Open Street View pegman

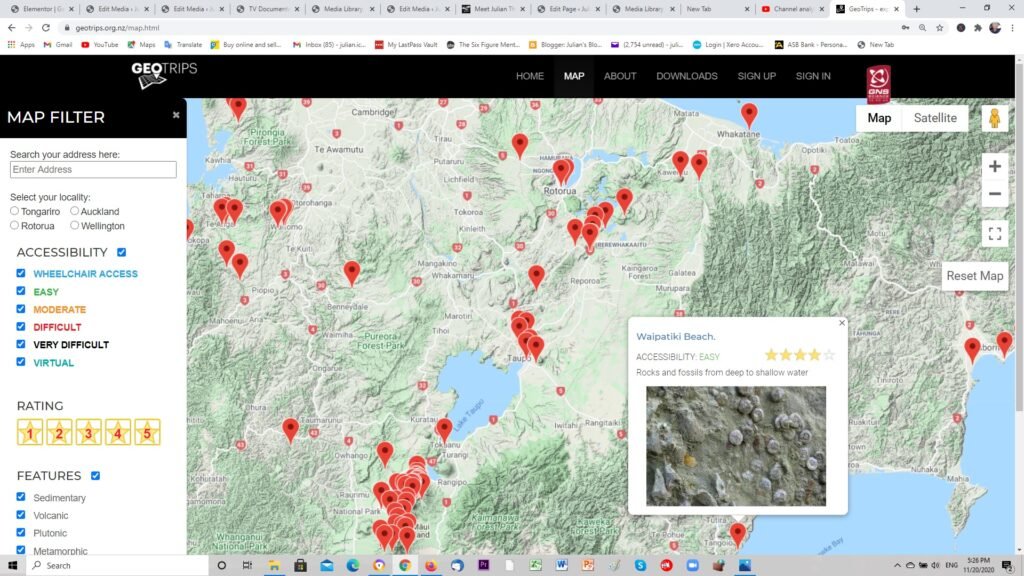(x=995, y=118)
